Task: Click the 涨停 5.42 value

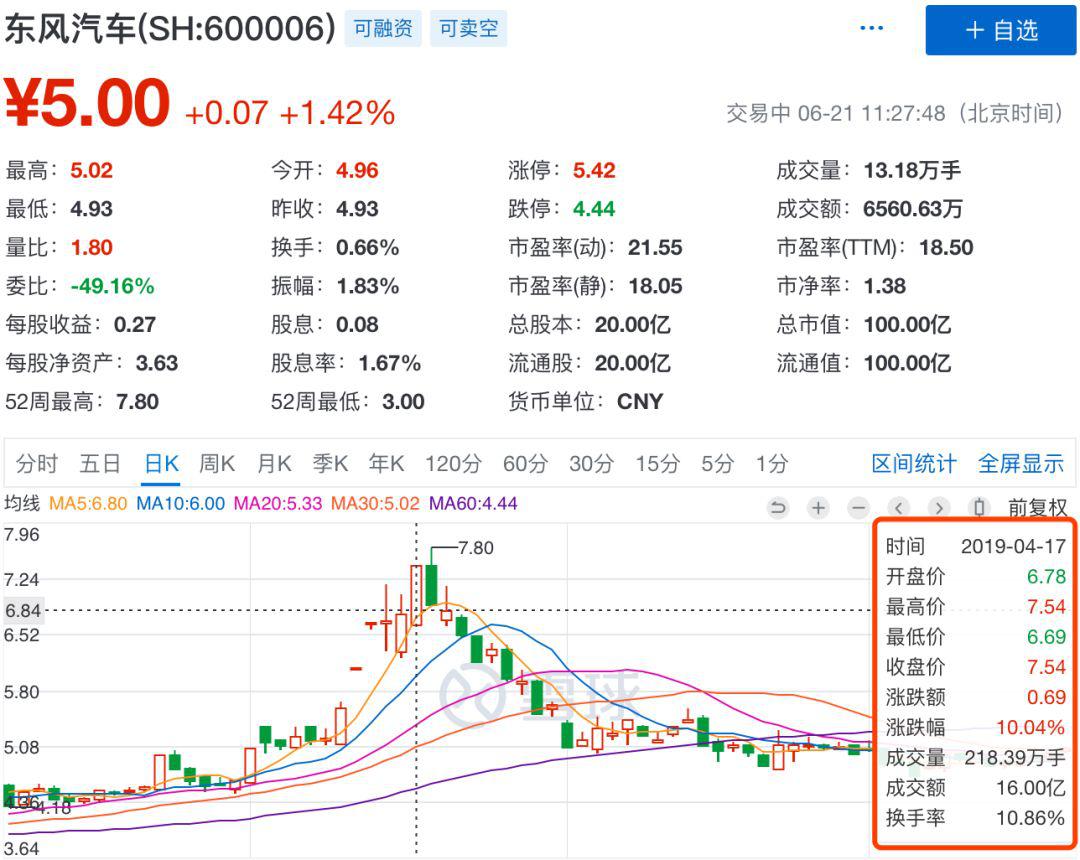Action: pos(594,170)
